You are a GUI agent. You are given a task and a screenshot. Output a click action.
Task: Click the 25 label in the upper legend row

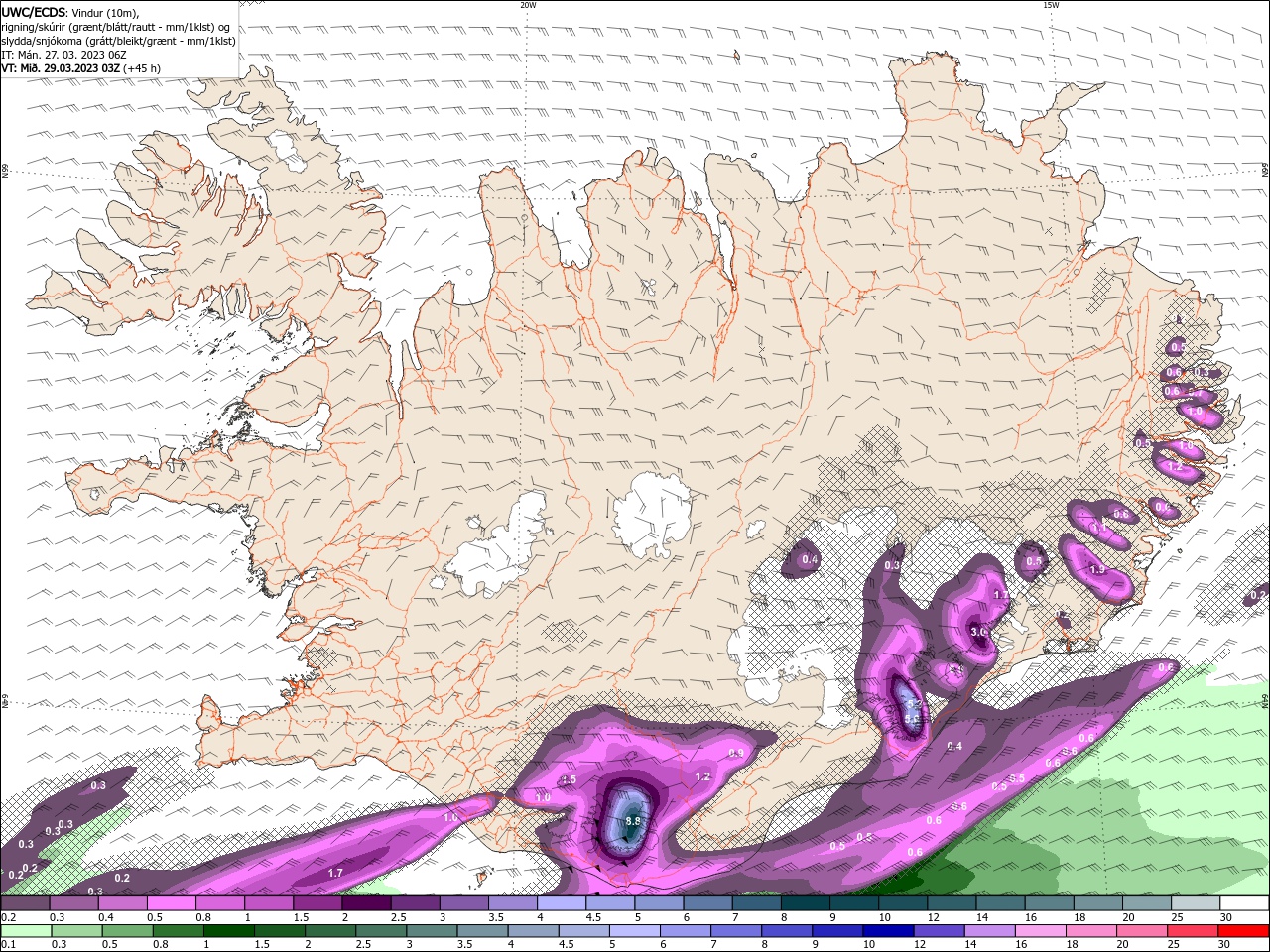(x=1177, y=917)
